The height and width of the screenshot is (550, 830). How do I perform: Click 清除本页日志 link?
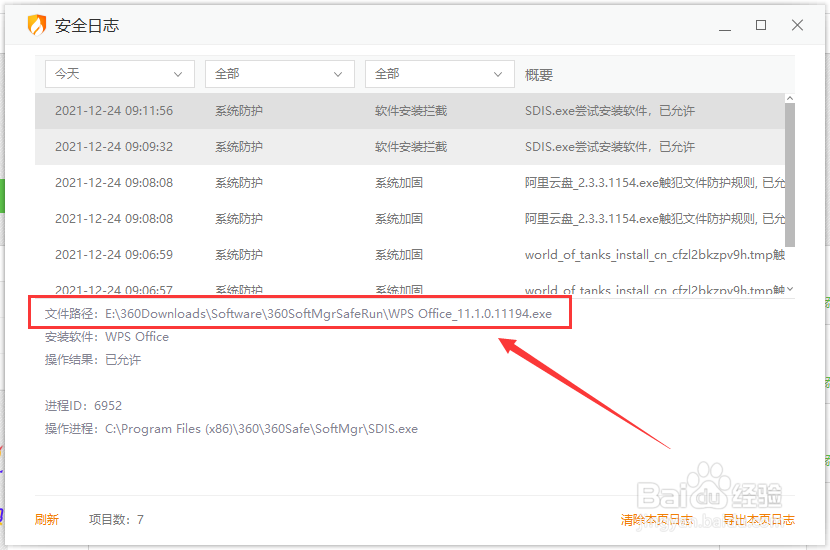pos(657,520)
